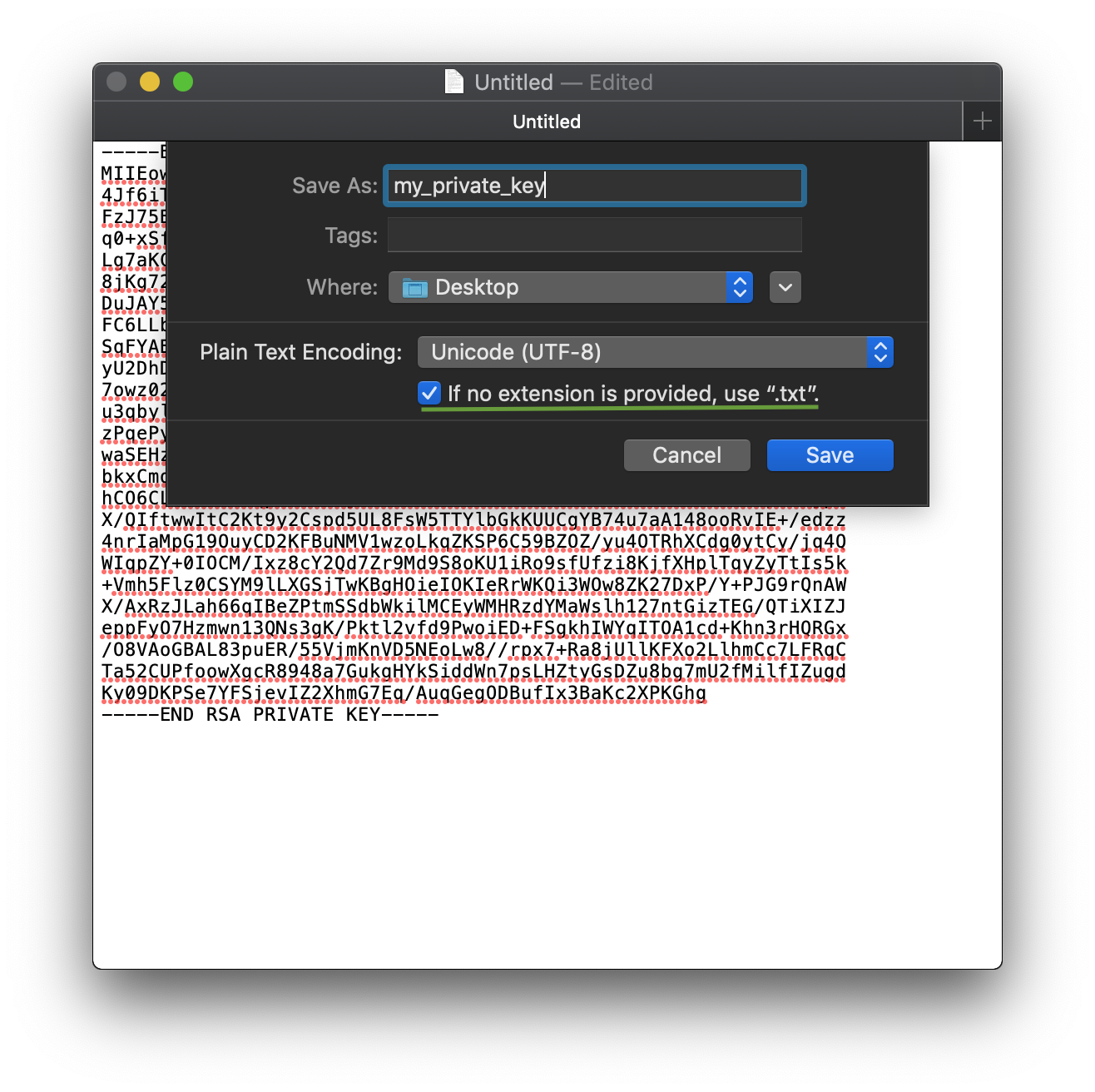Image resolution: width=1095 pixels, height=1092 pixels.
Task: Click the green zoom window button
Action: tap(183, 82)
